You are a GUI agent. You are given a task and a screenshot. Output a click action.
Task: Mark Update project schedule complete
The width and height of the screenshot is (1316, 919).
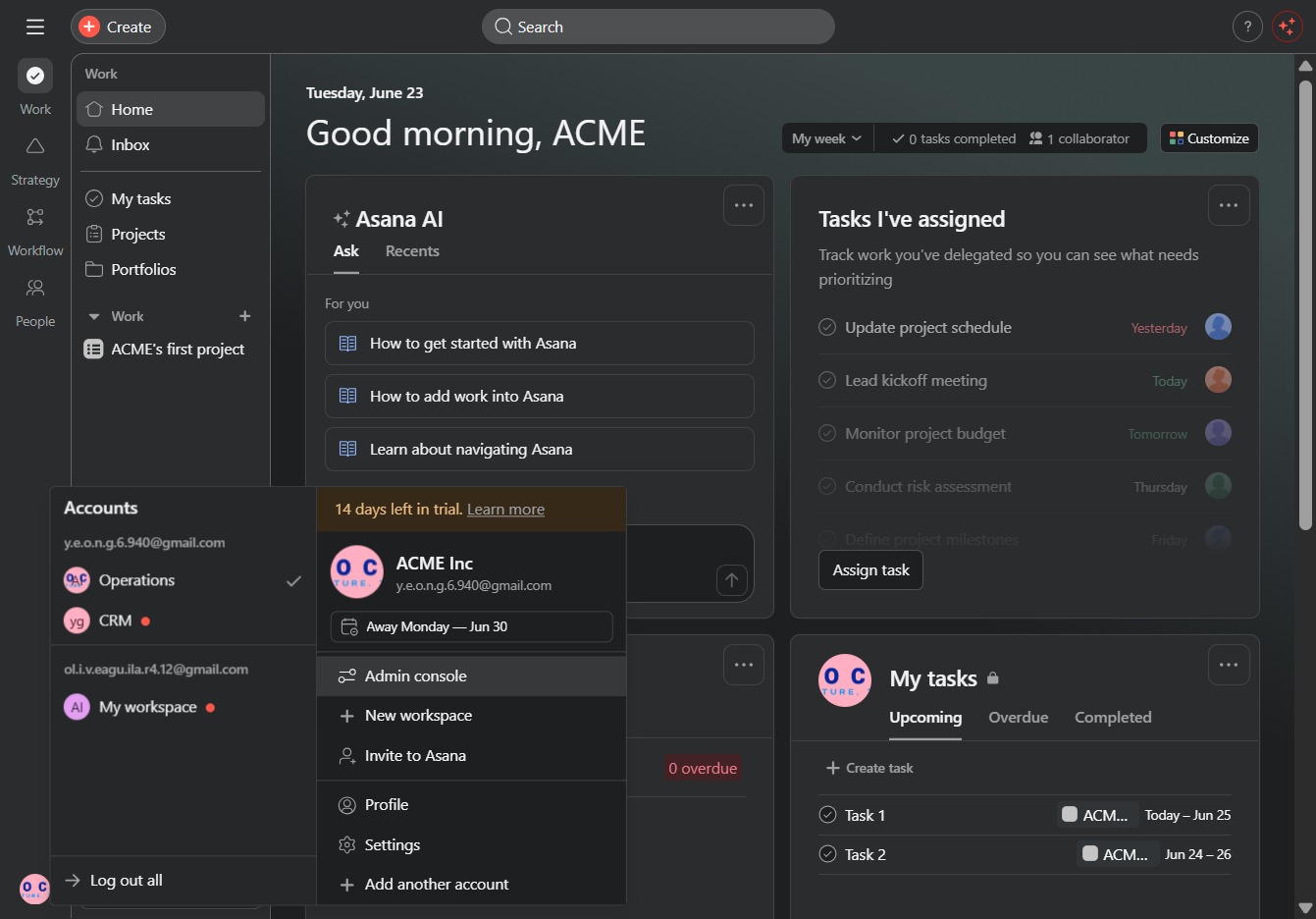point(827,327)
